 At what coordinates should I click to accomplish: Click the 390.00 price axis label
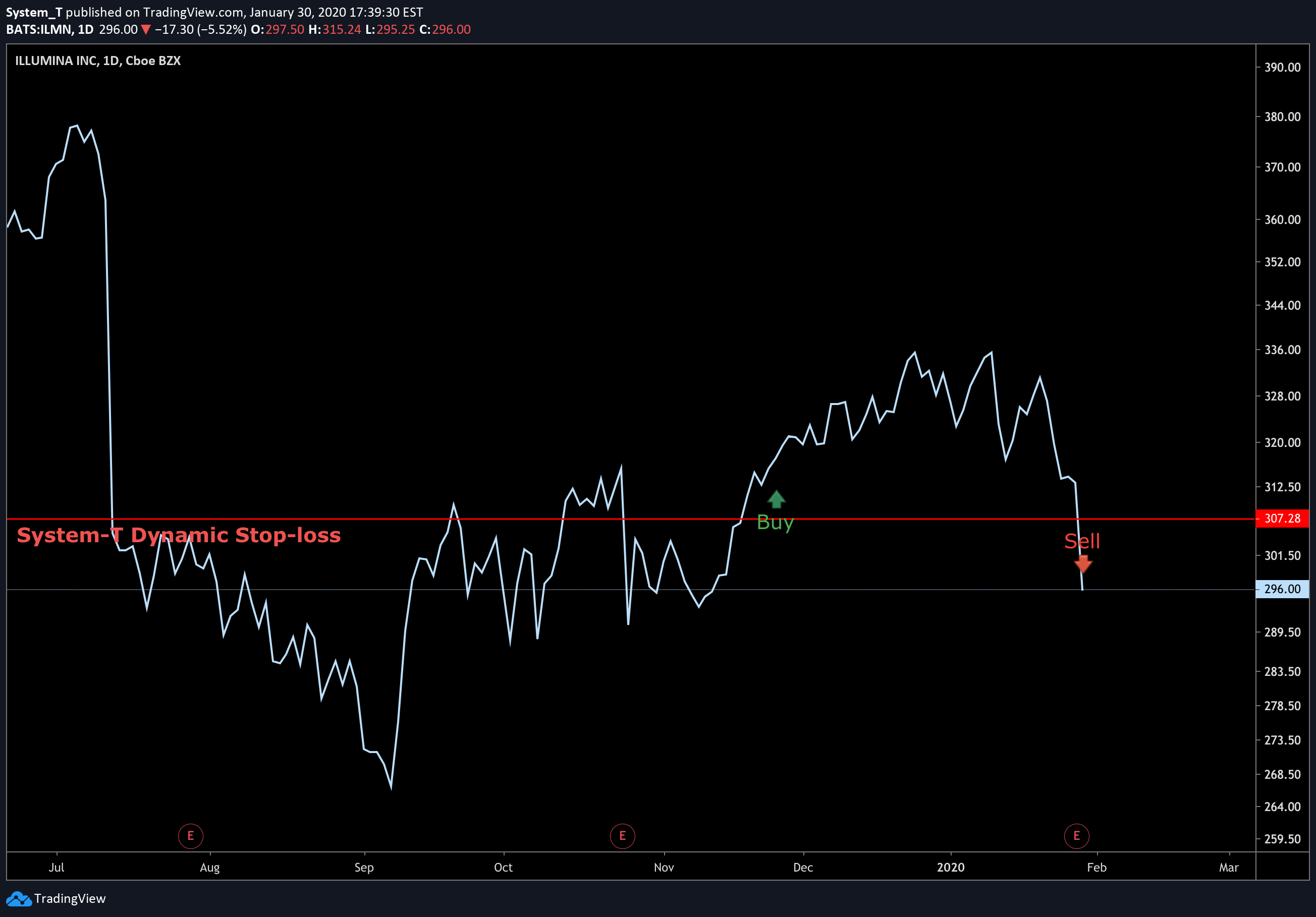pos(1282,67)
